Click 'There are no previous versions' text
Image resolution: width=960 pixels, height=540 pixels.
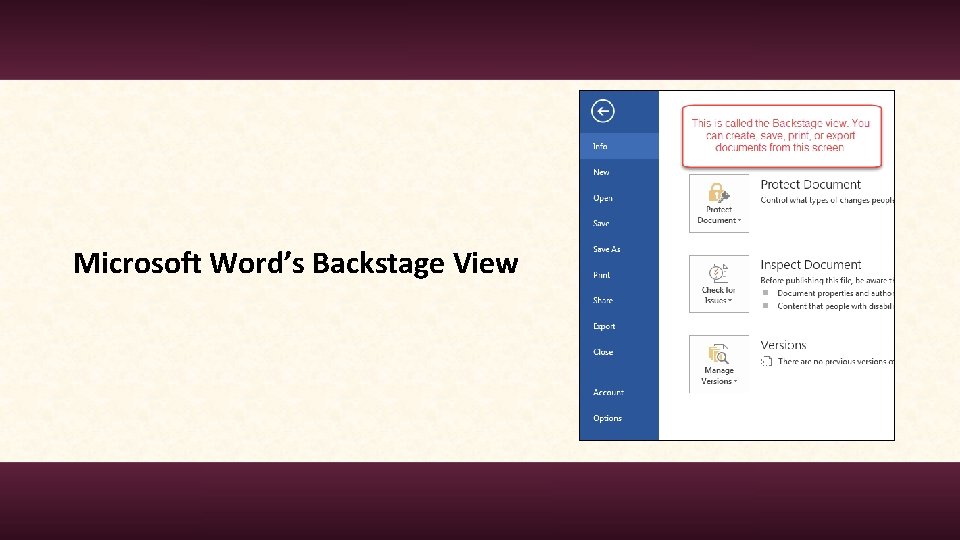tap(835, 362)
